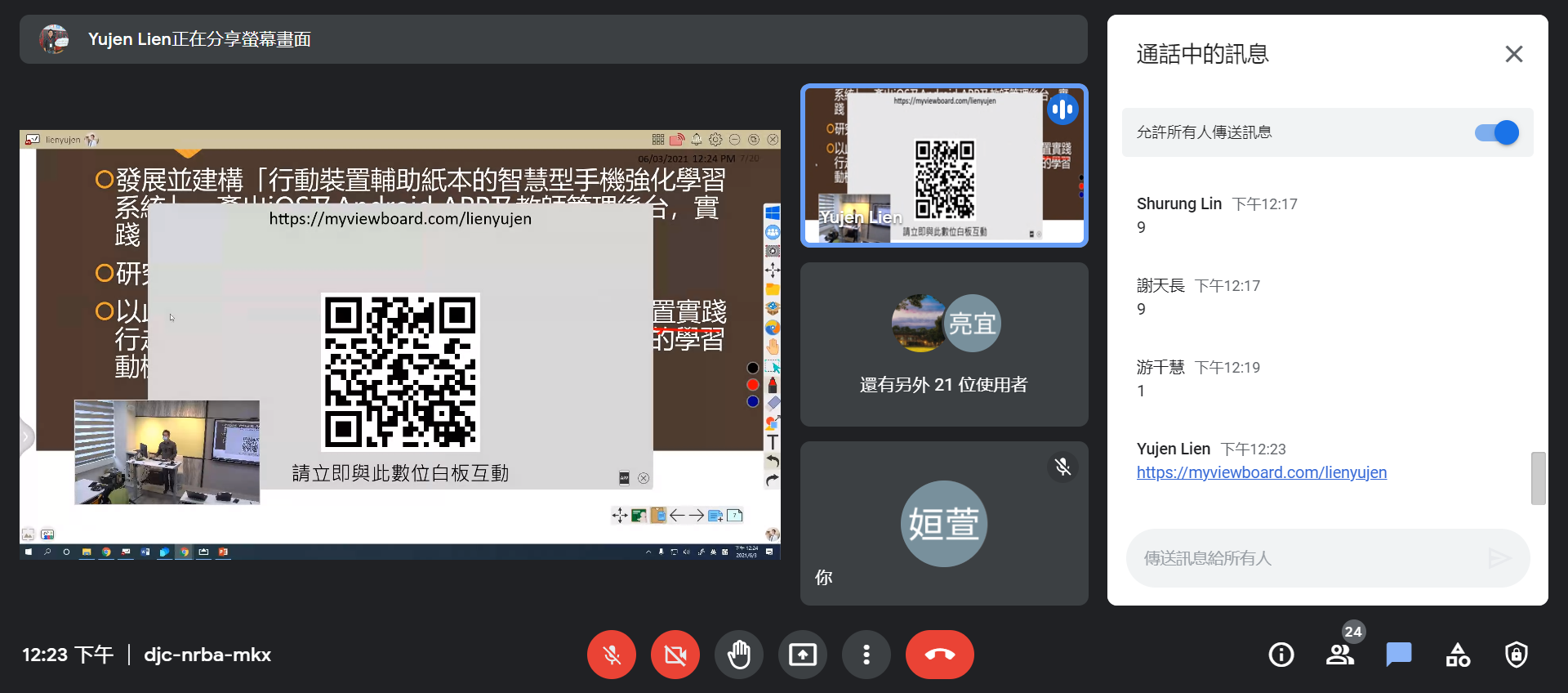Click the meeting code djc-nrba-mkx
Image resolution: width=1568 pixels, height=693 pixels.
point(207,655)
